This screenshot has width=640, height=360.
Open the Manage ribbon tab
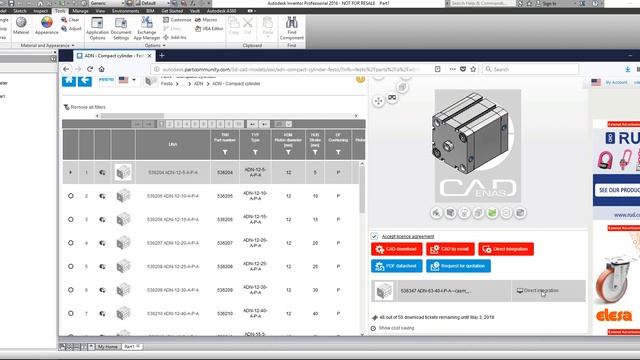80,11
